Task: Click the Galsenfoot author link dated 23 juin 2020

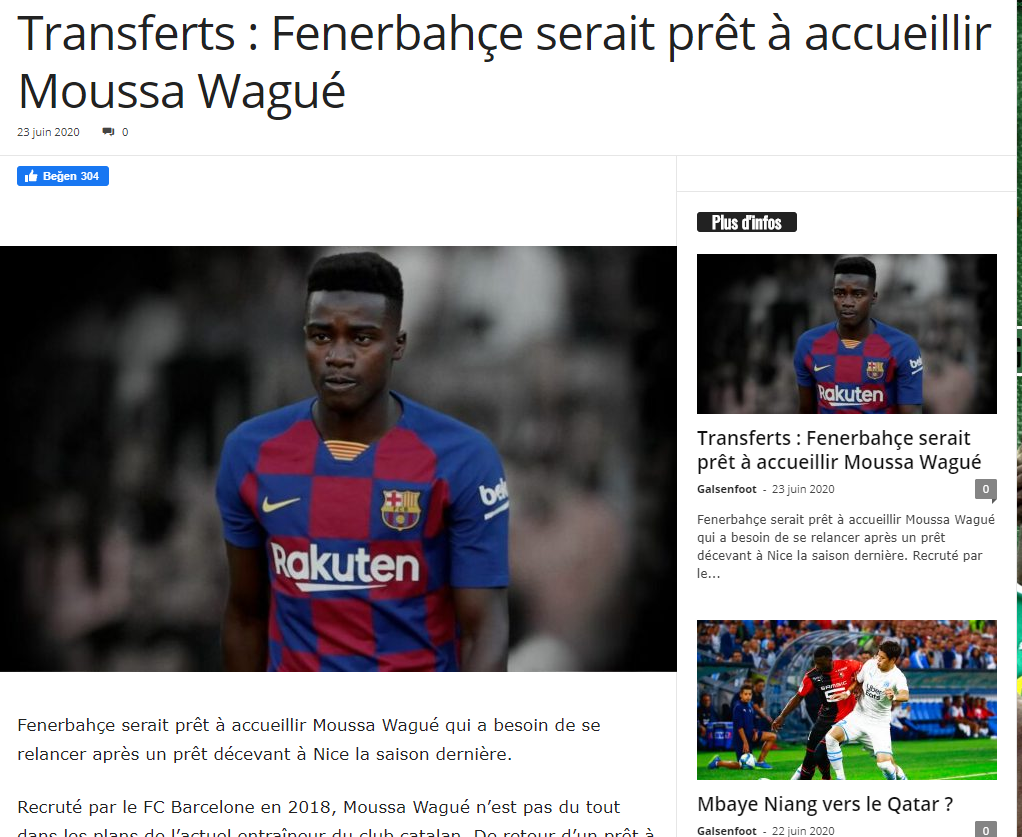Action: pos(727,489)
